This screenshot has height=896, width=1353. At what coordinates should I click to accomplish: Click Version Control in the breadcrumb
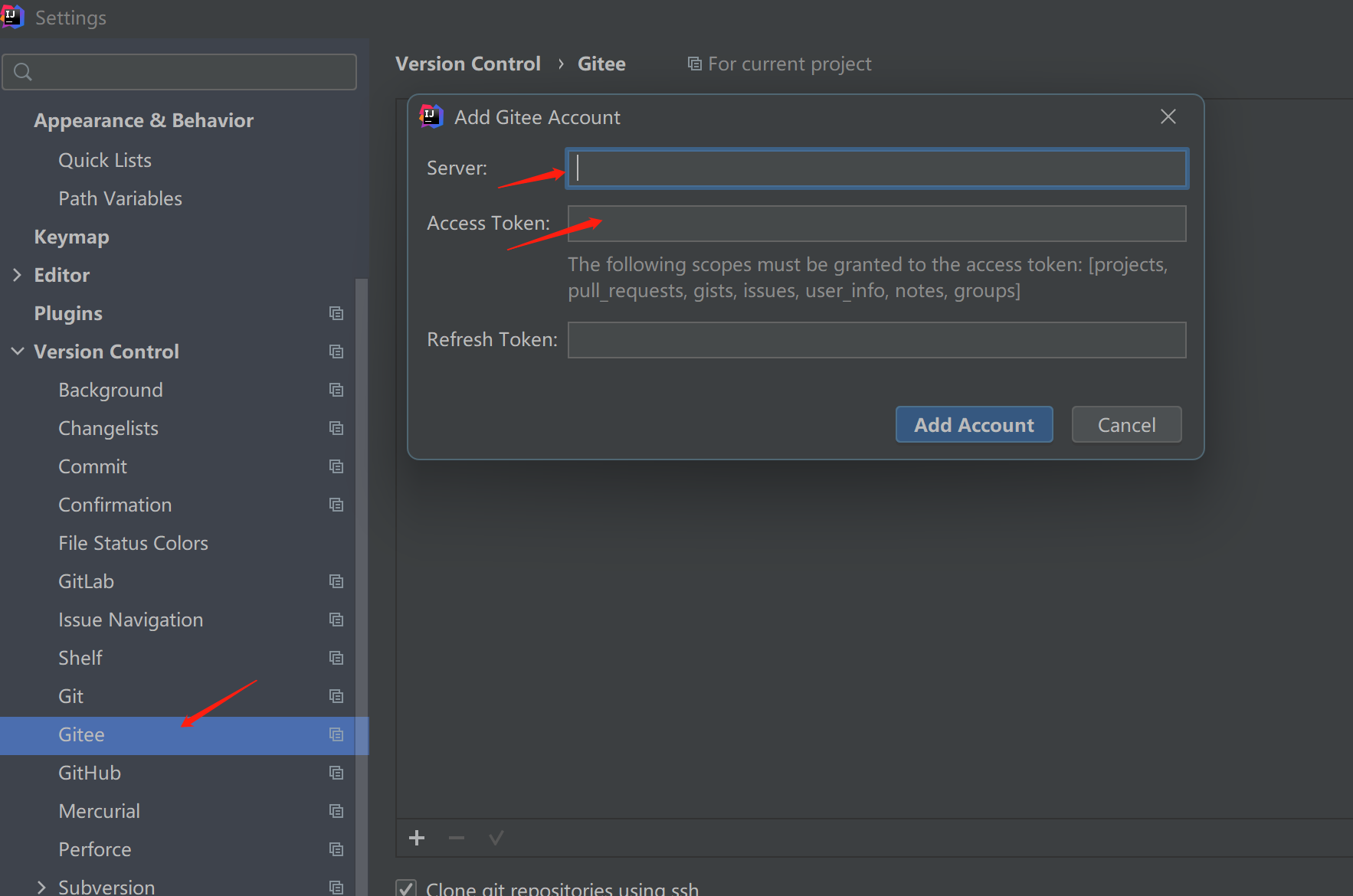pos(468,64)
